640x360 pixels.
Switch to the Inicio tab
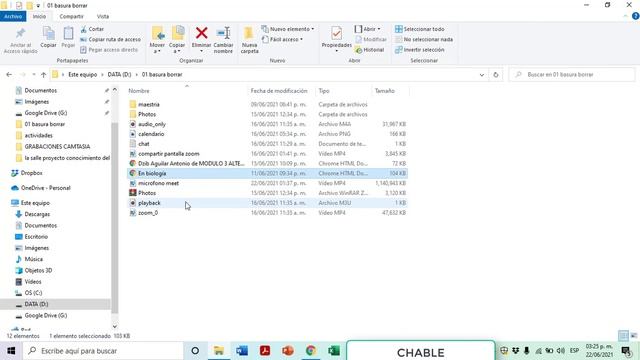(x=40, y=16)
